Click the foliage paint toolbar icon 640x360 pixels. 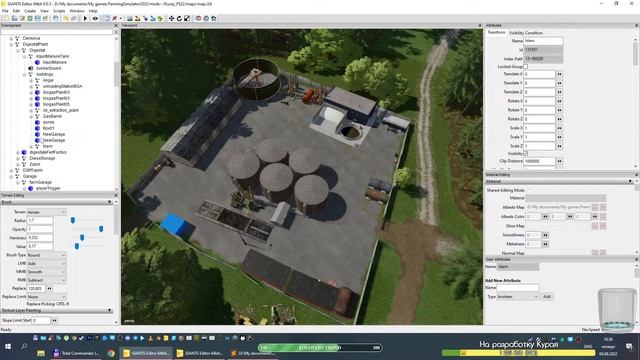coord(160,18)
